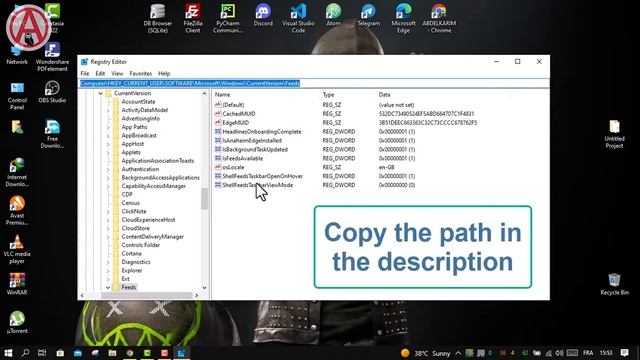
Task: Open the Untitled Project desktop file
Action: coord(614,134)
